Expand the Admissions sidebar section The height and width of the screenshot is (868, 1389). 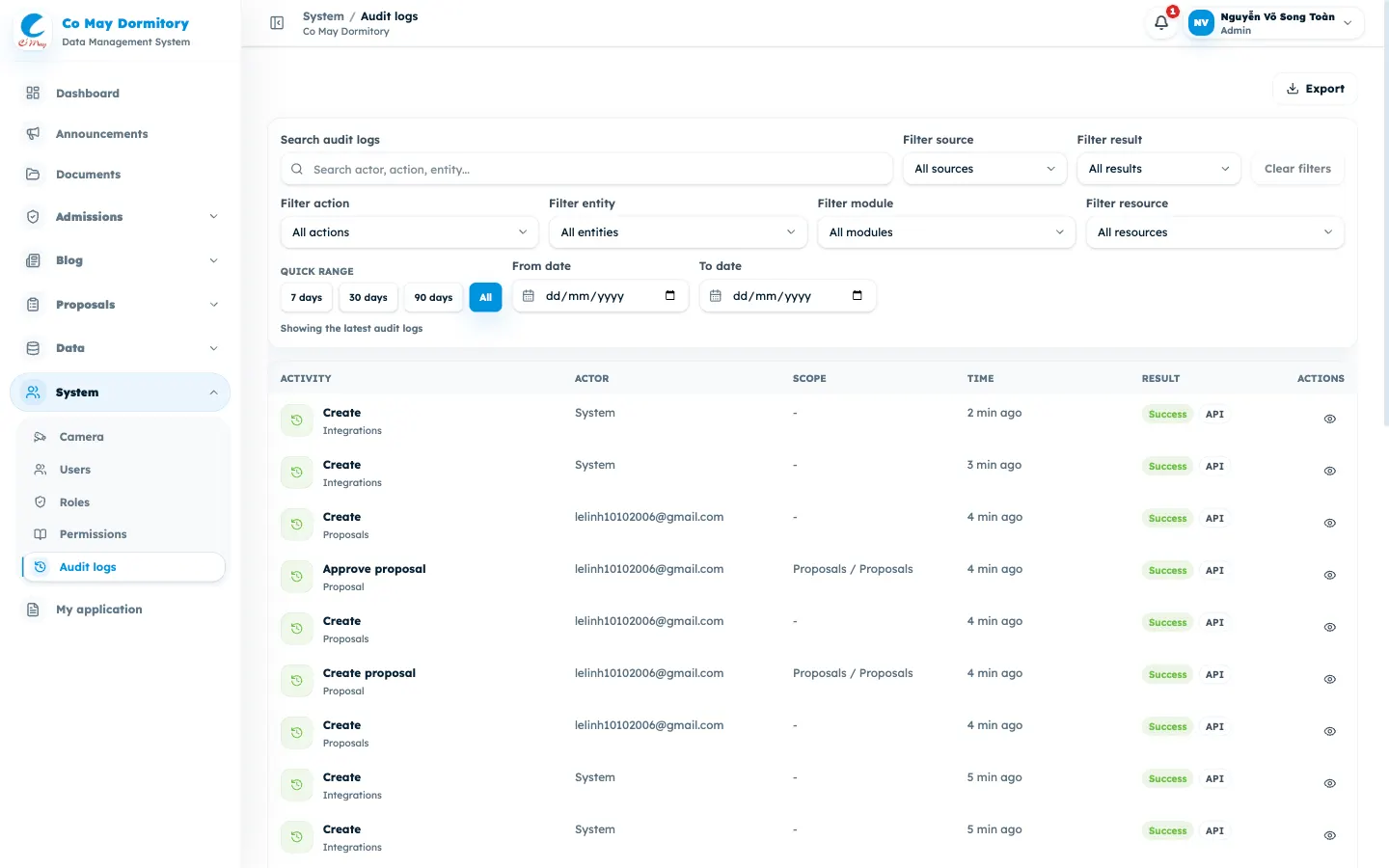[121, 217]
